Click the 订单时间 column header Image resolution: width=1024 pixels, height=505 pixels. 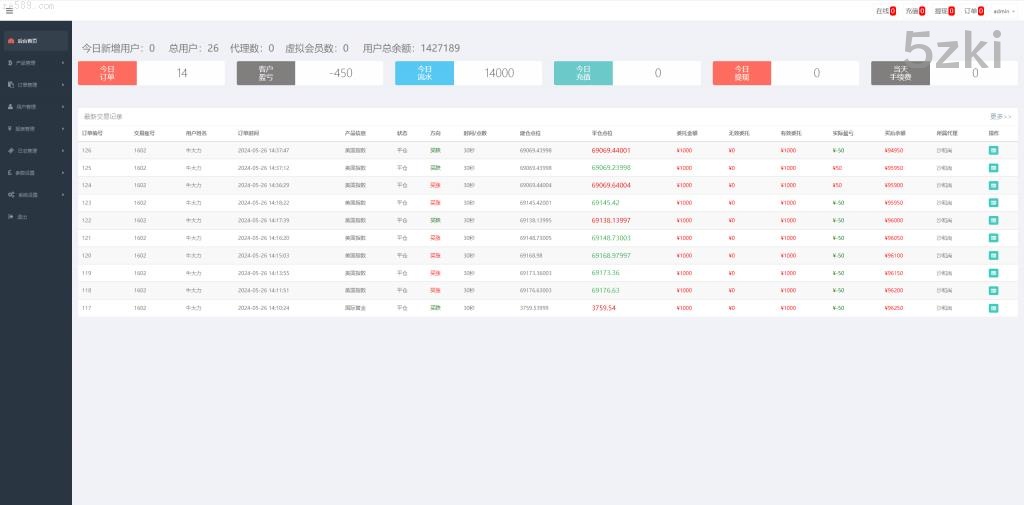point(248,132)
